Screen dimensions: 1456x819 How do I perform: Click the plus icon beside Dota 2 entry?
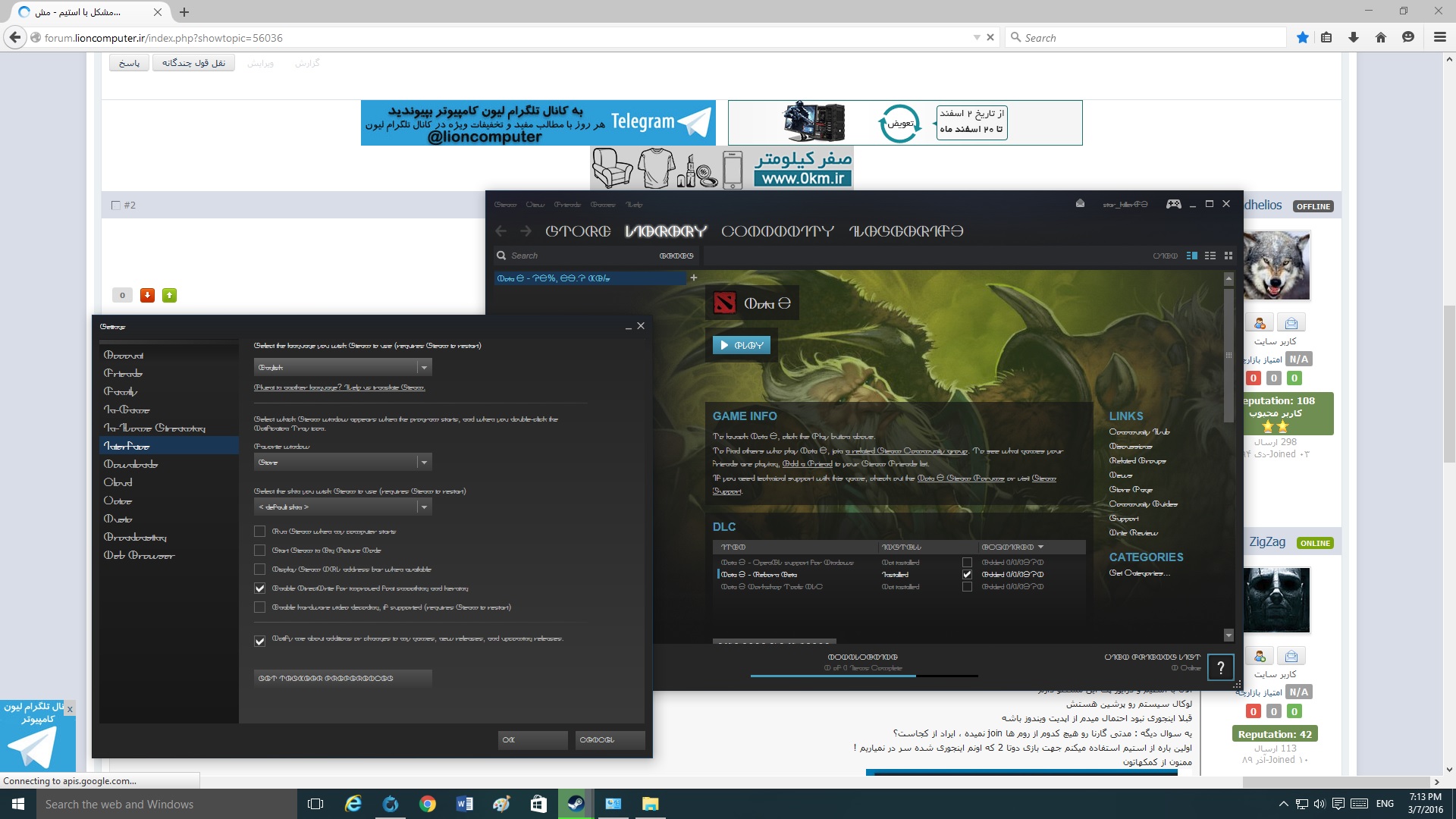[693, 278]
